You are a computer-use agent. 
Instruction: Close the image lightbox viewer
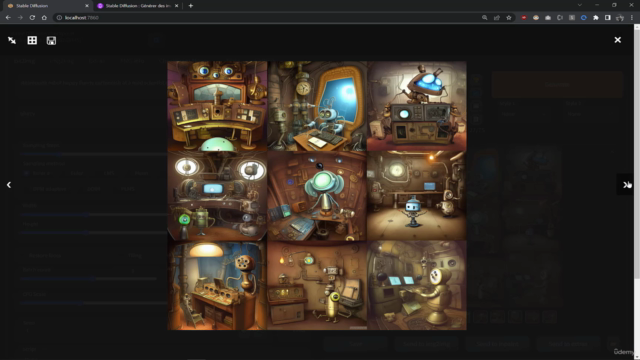(618, 40)
